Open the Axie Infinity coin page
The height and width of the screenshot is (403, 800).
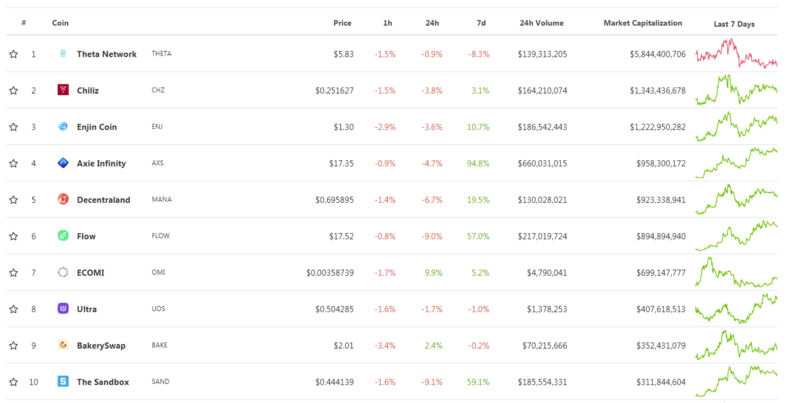coord(101,163)
